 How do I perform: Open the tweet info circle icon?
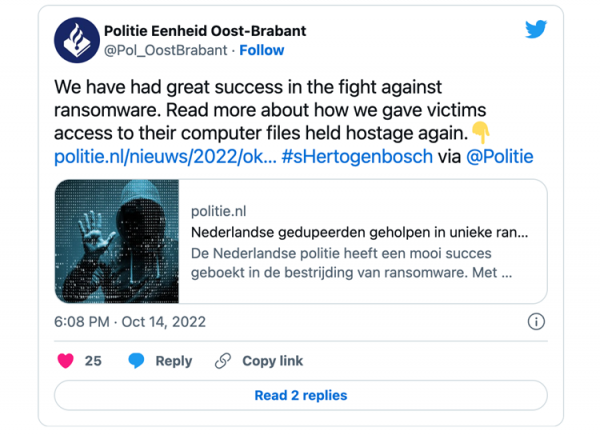536,322
